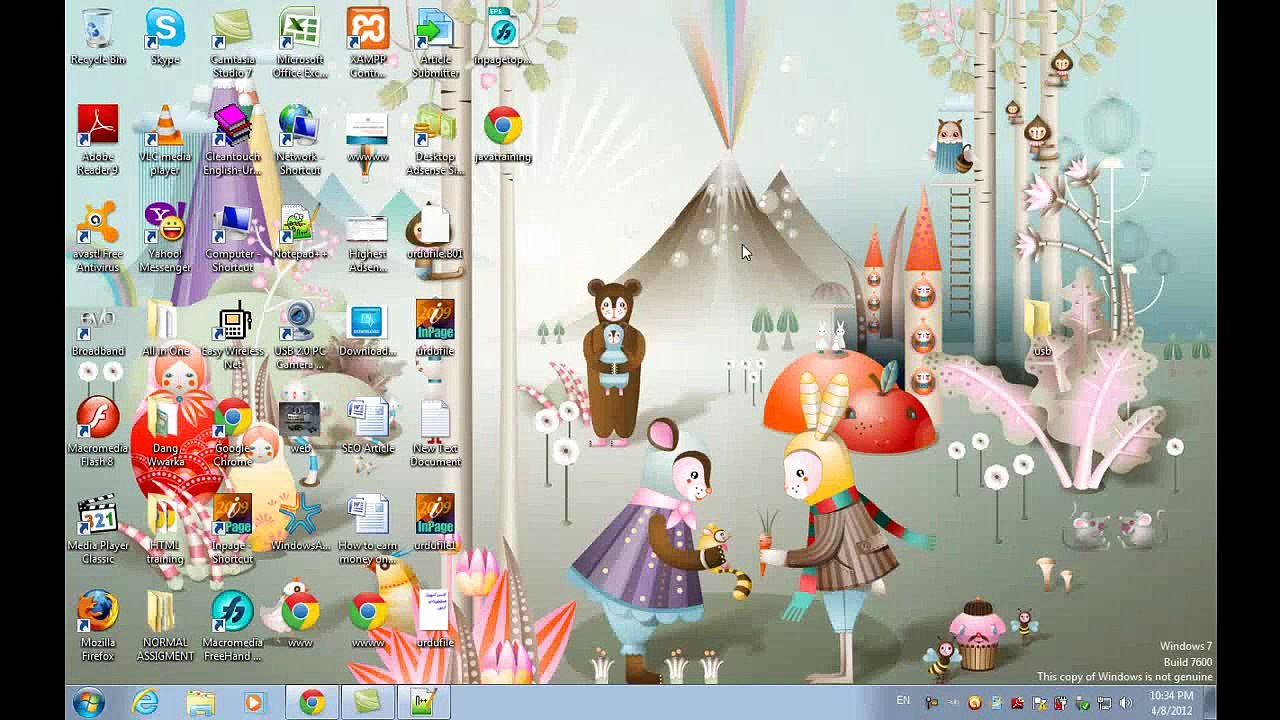The width and height of the screenshot is (1280, 720).
Task: Open the Recycle Bin desktop icon
Action: coord(98,37)
